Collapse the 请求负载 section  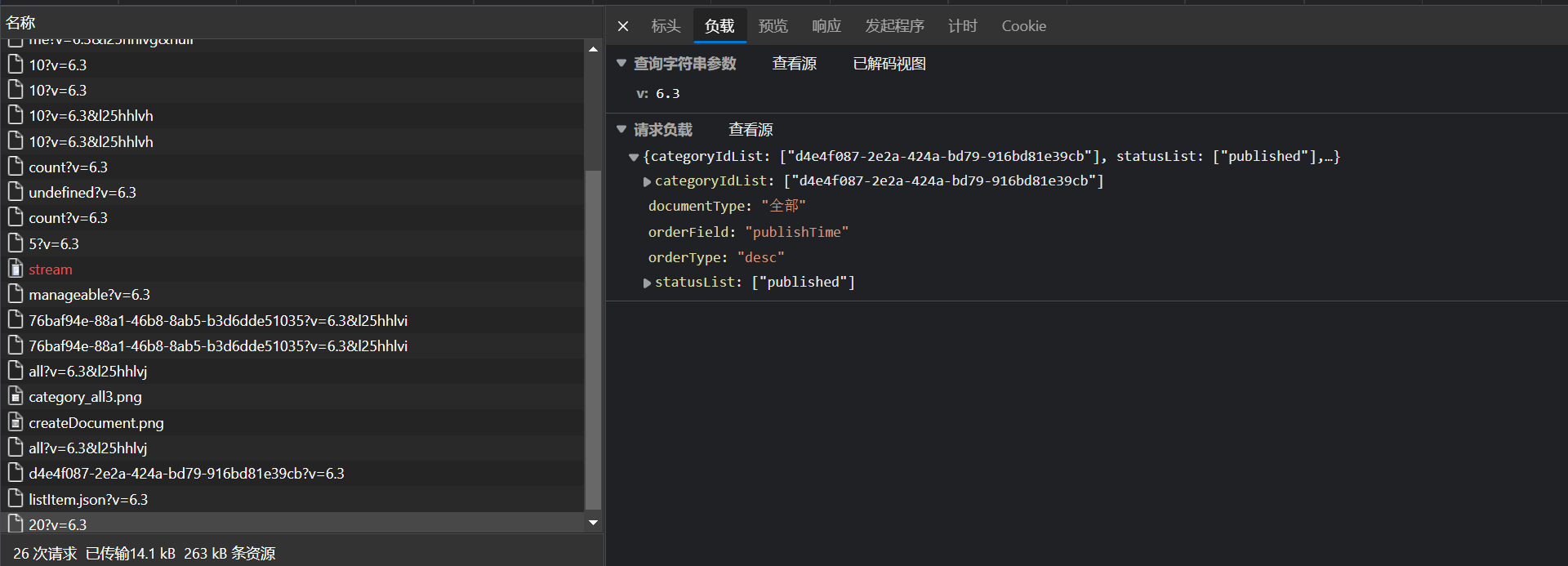(x=621, y=129)
